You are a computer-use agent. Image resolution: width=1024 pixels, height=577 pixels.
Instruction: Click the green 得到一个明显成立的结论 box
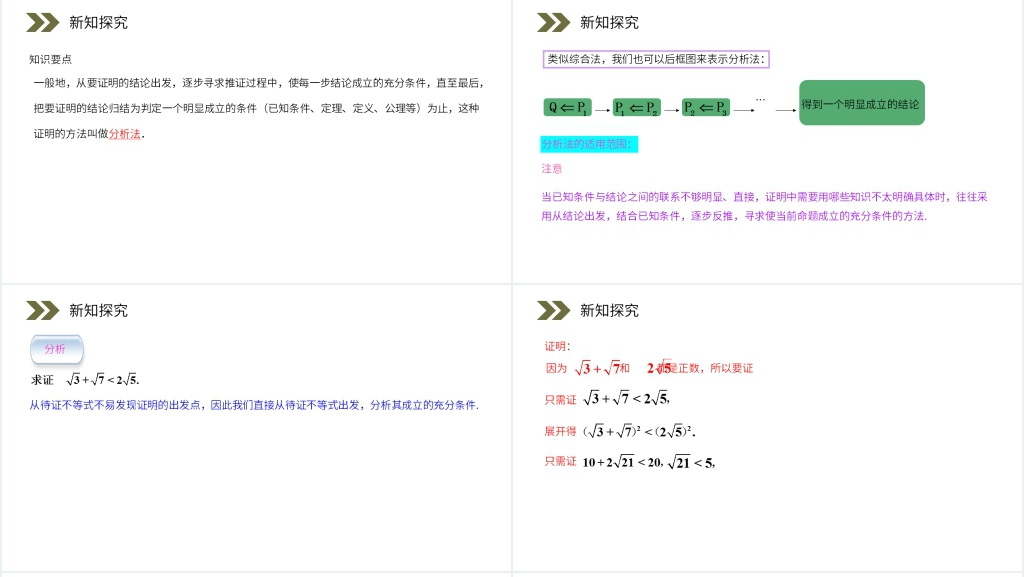click(861, 102)
